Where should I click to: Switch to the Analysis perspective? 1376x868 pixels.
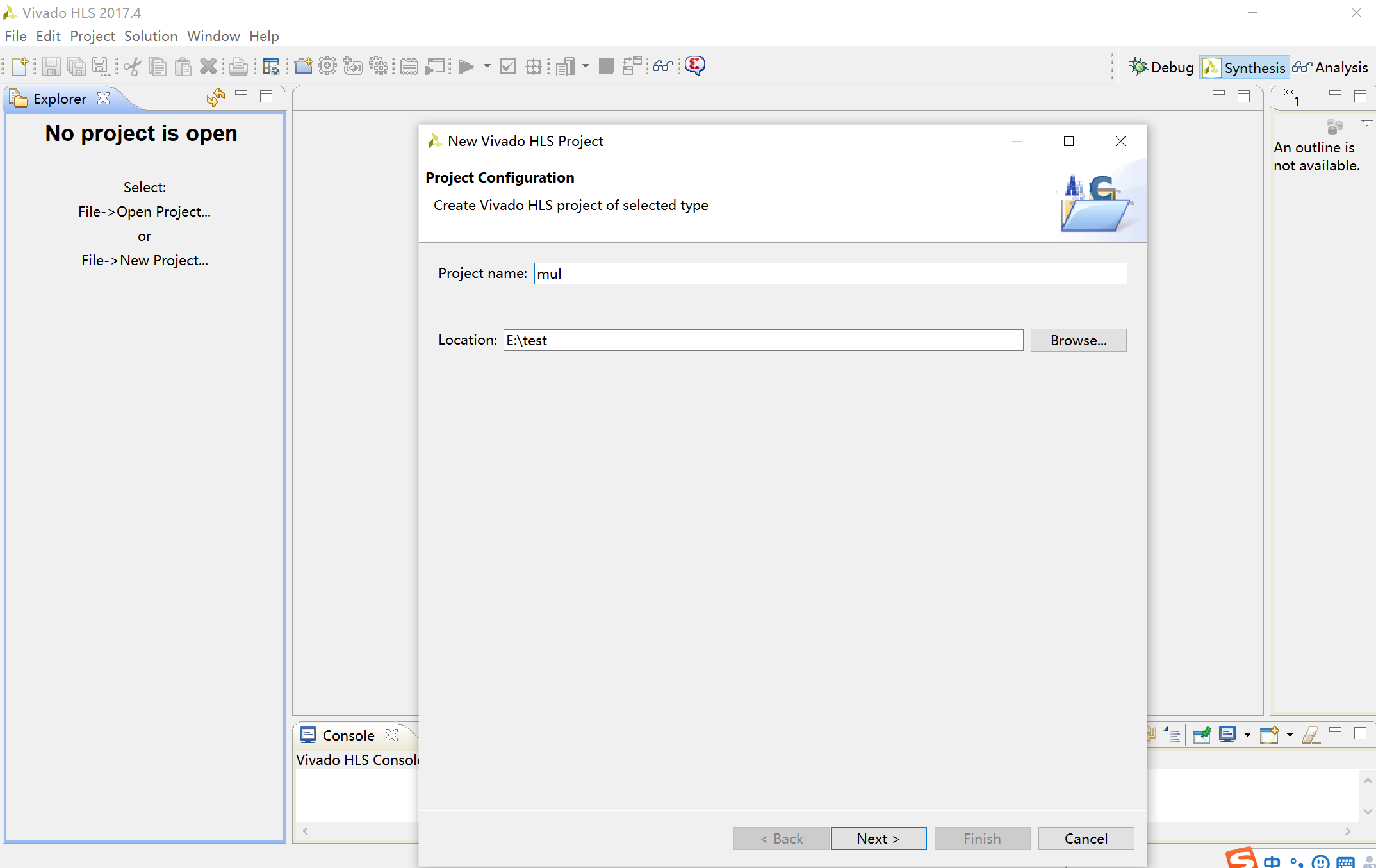[x=1331, y=67]
